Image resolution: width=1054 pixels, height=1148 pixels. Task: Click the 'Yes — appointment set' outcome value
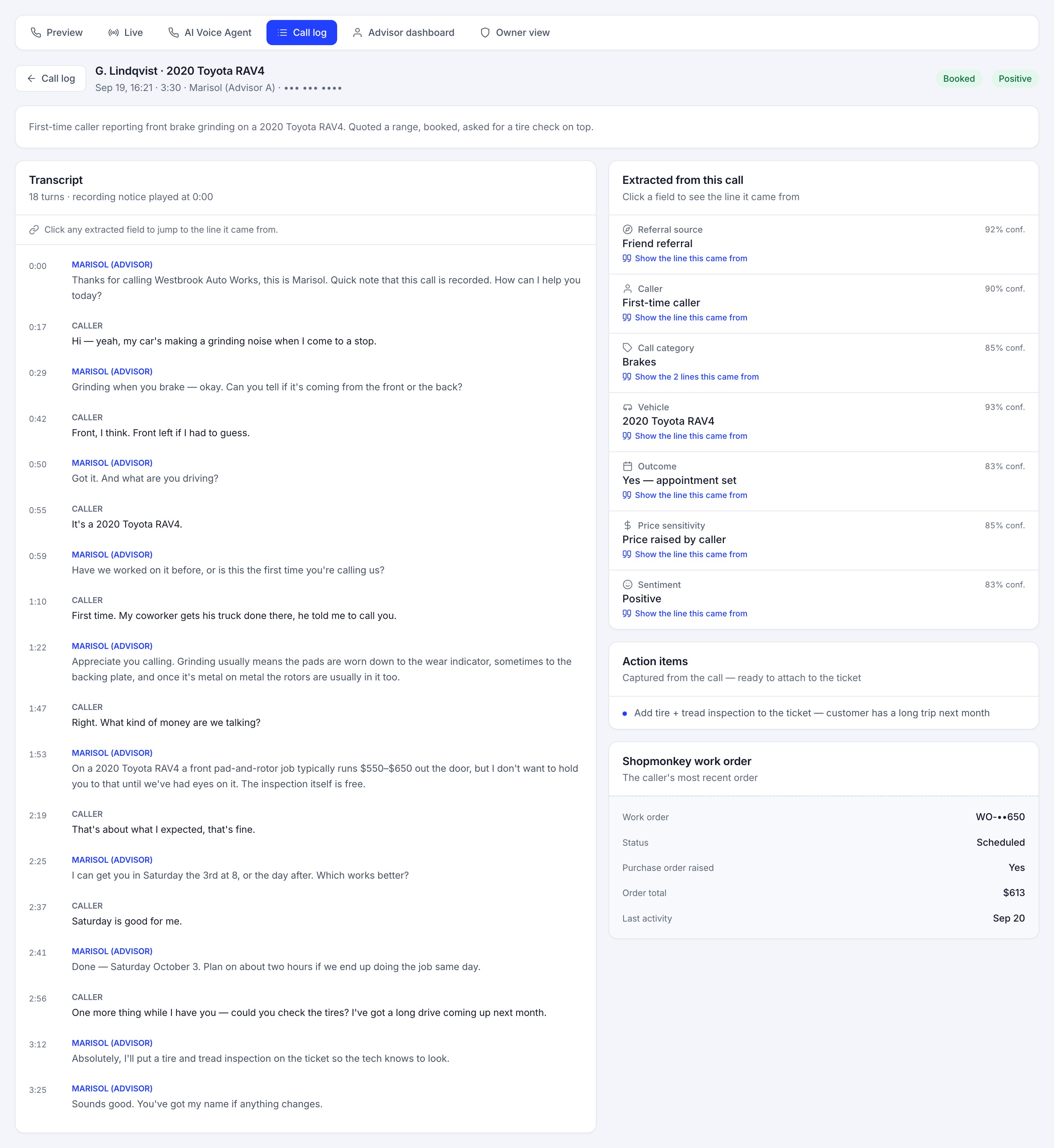coord(679,481)
